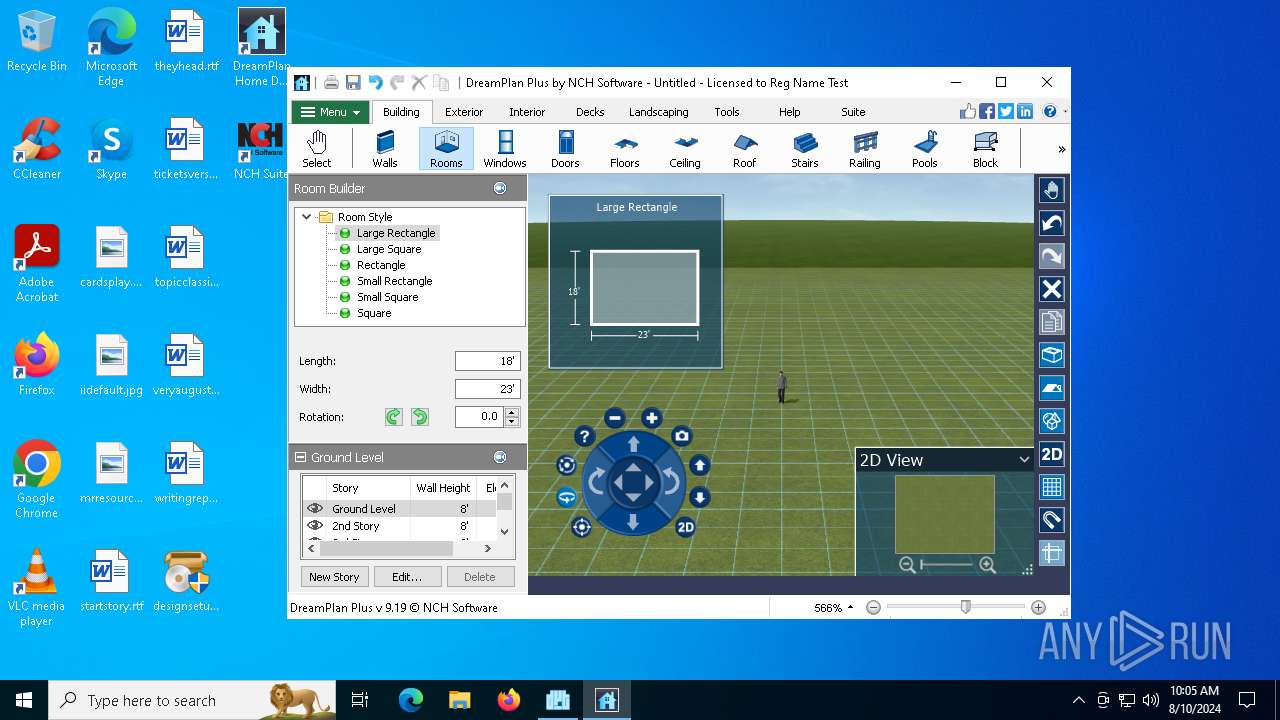Toggle visibility of 2nd Story
This screenshot has width=1280, height=720.
tap(315, 526)
